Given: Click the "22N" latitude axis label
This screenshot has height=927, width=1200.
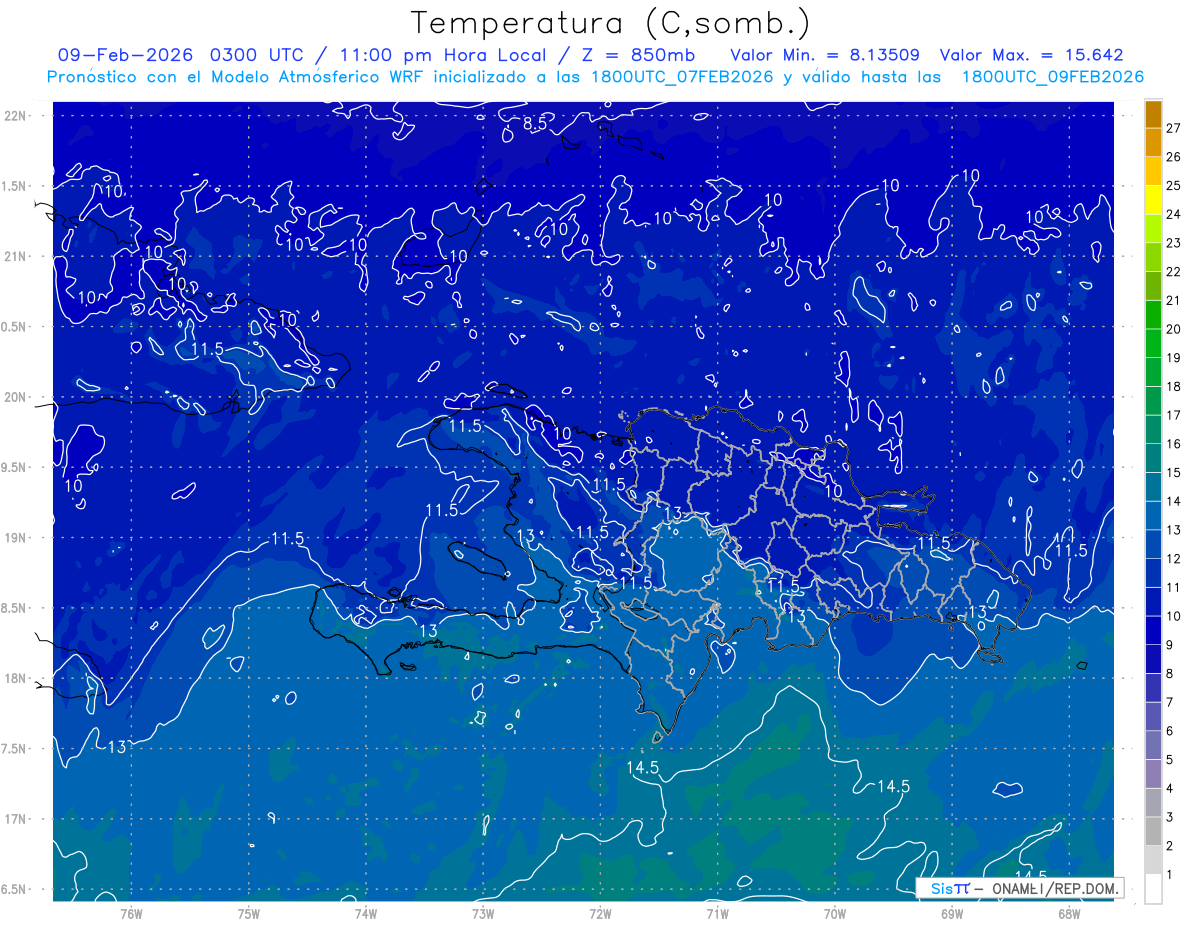Looking at the screenshot, I should tap(15, 116).
